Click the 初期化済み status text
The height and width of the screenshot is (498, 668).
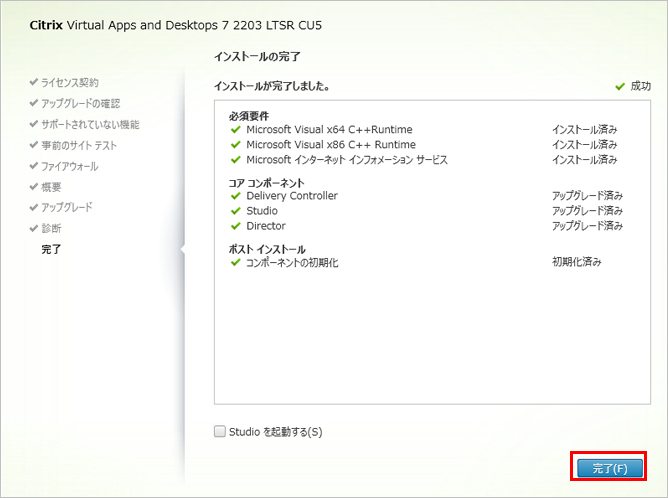coord(576,262)
